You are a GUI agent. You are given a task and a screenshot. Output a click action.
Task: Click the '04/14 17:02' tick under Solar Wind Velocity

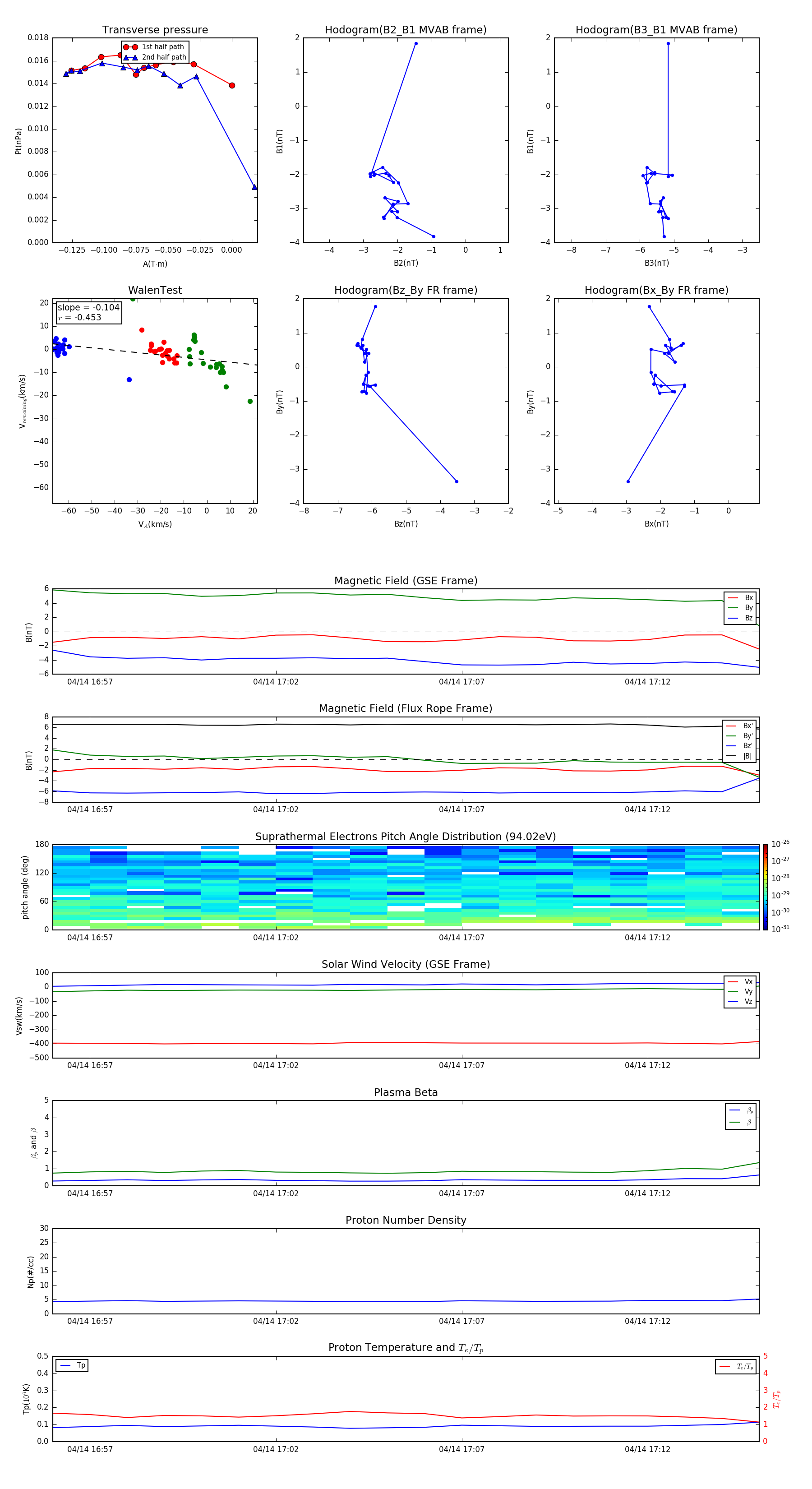276,1065
